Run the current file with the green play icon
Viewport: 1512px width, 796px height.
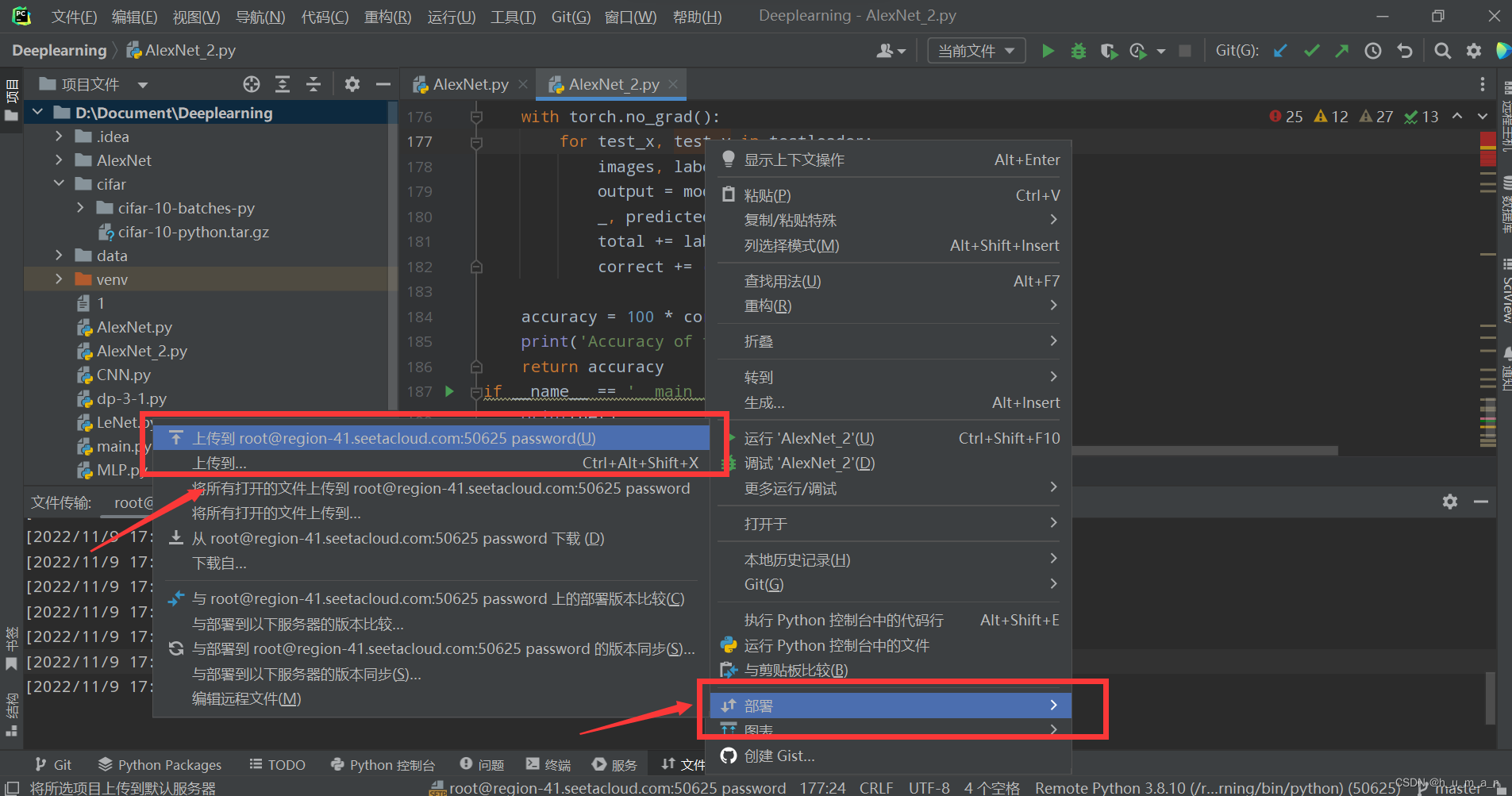point(1048,51)
